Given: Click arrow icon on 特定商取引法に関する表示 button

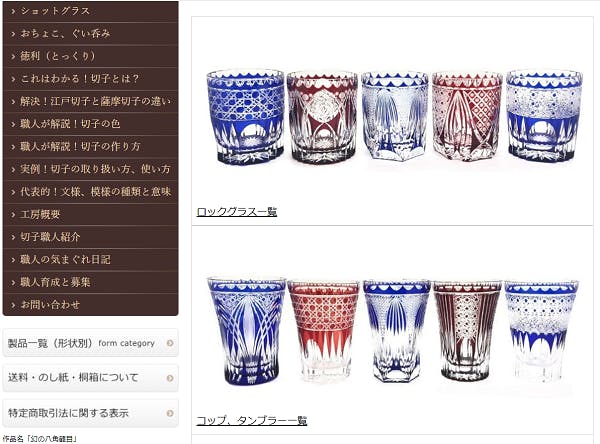Looking at the screenshot, I should tap(170, 413).
